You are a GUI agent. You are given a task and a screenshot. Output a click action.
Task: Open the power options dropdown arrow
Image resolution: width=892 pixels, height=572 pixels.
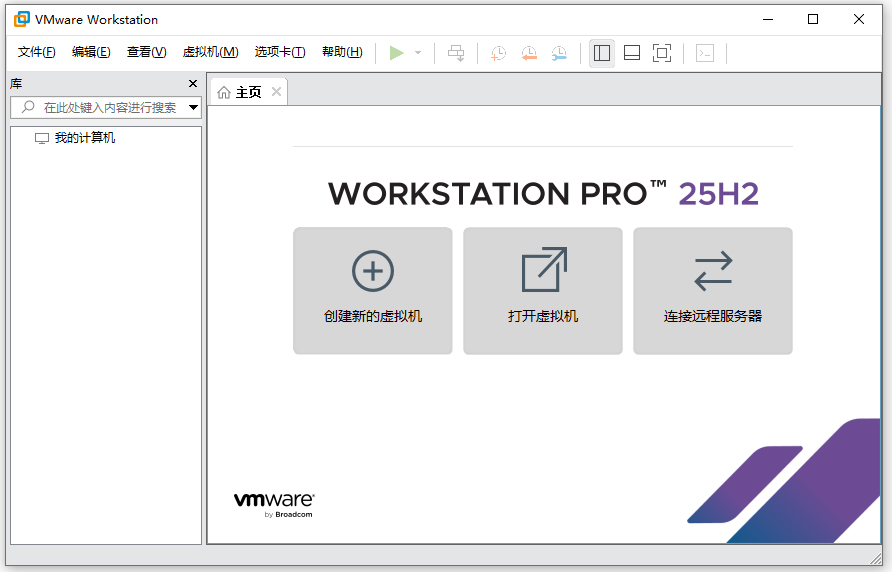tap(418, 53)
